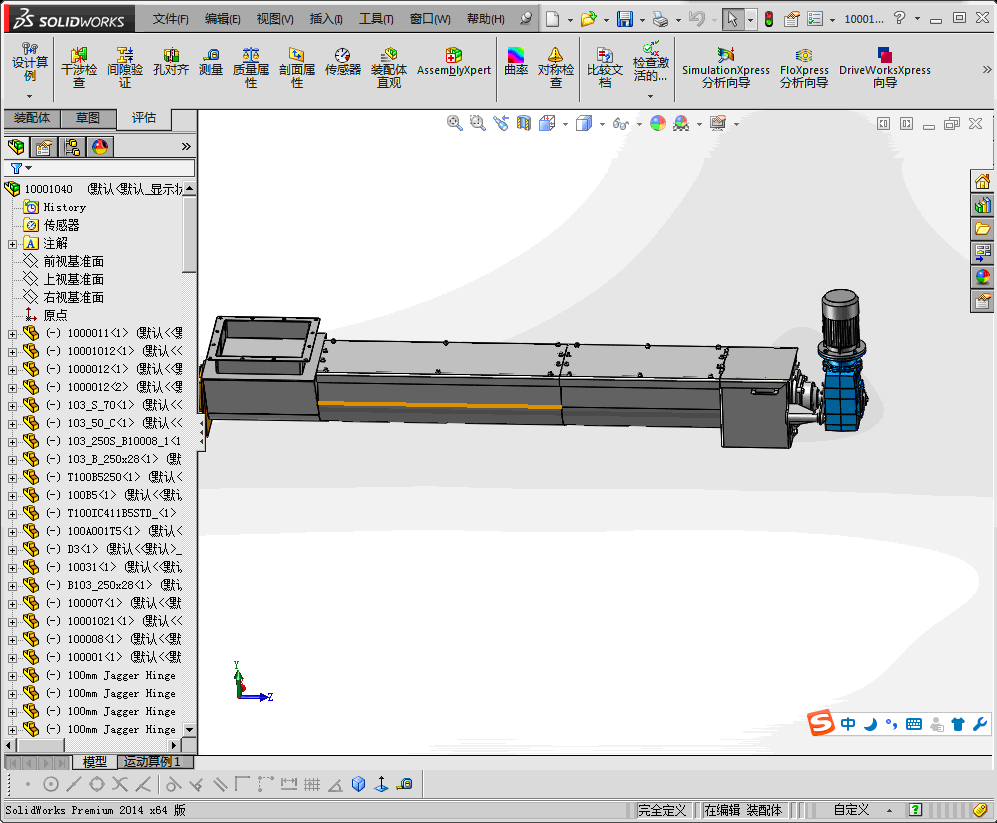Viewport: 997px width, 823px height.
Task: Expand the 注解 annotations tree node
Action: point(12,243)
